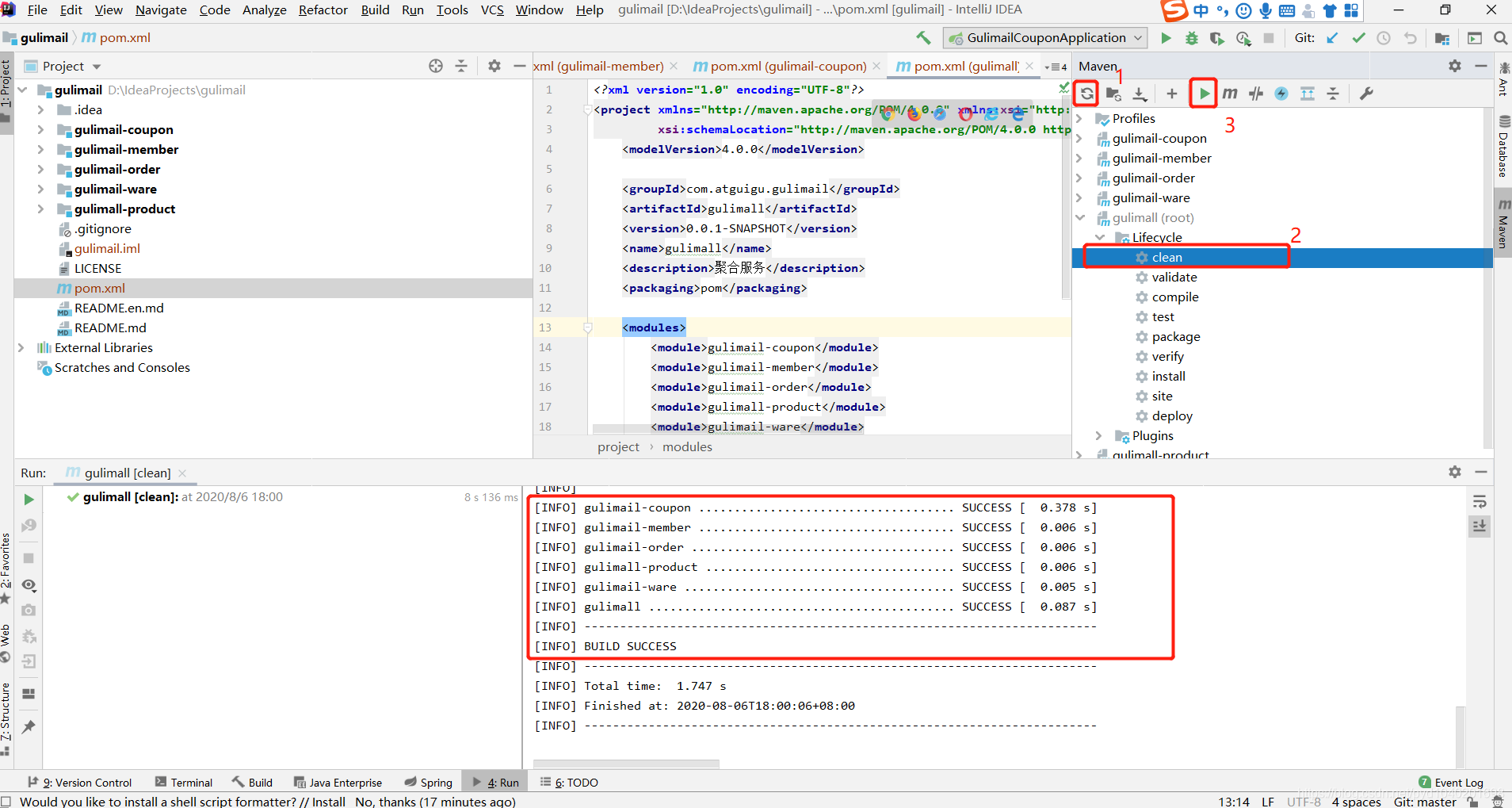This screenshot has width=1512, height=808.
Task: Run with Coverage from main toolbar
Action: (1217, 37)
